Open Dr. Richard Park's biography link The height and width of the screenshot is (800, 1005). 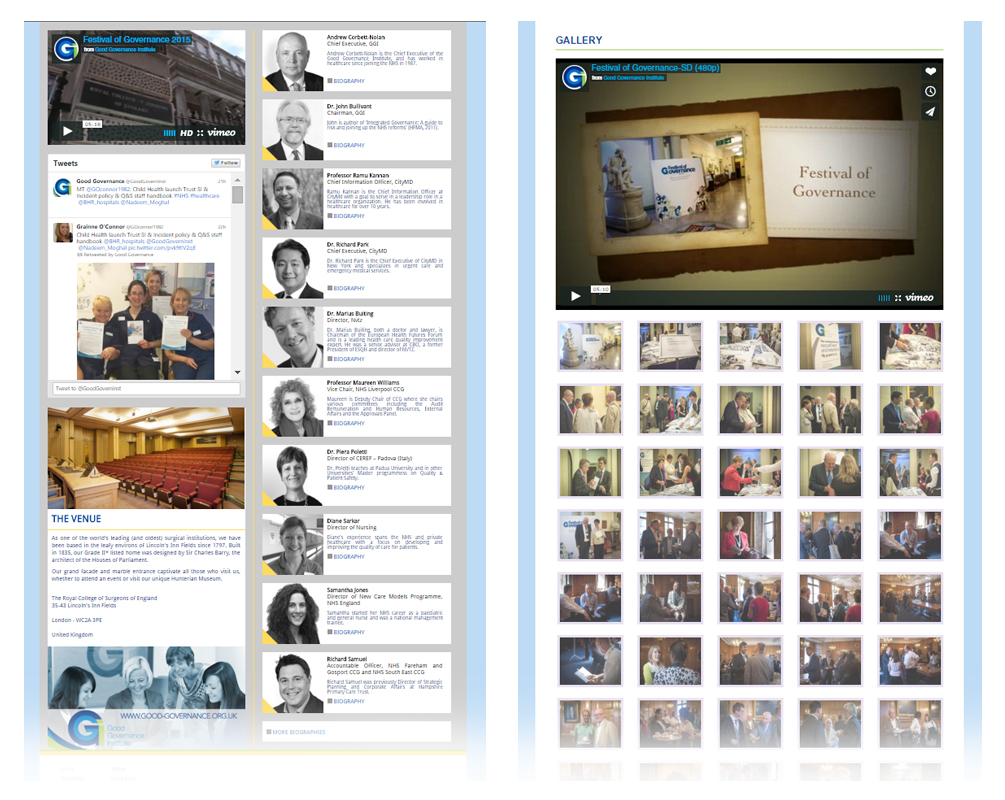(346, 288)
